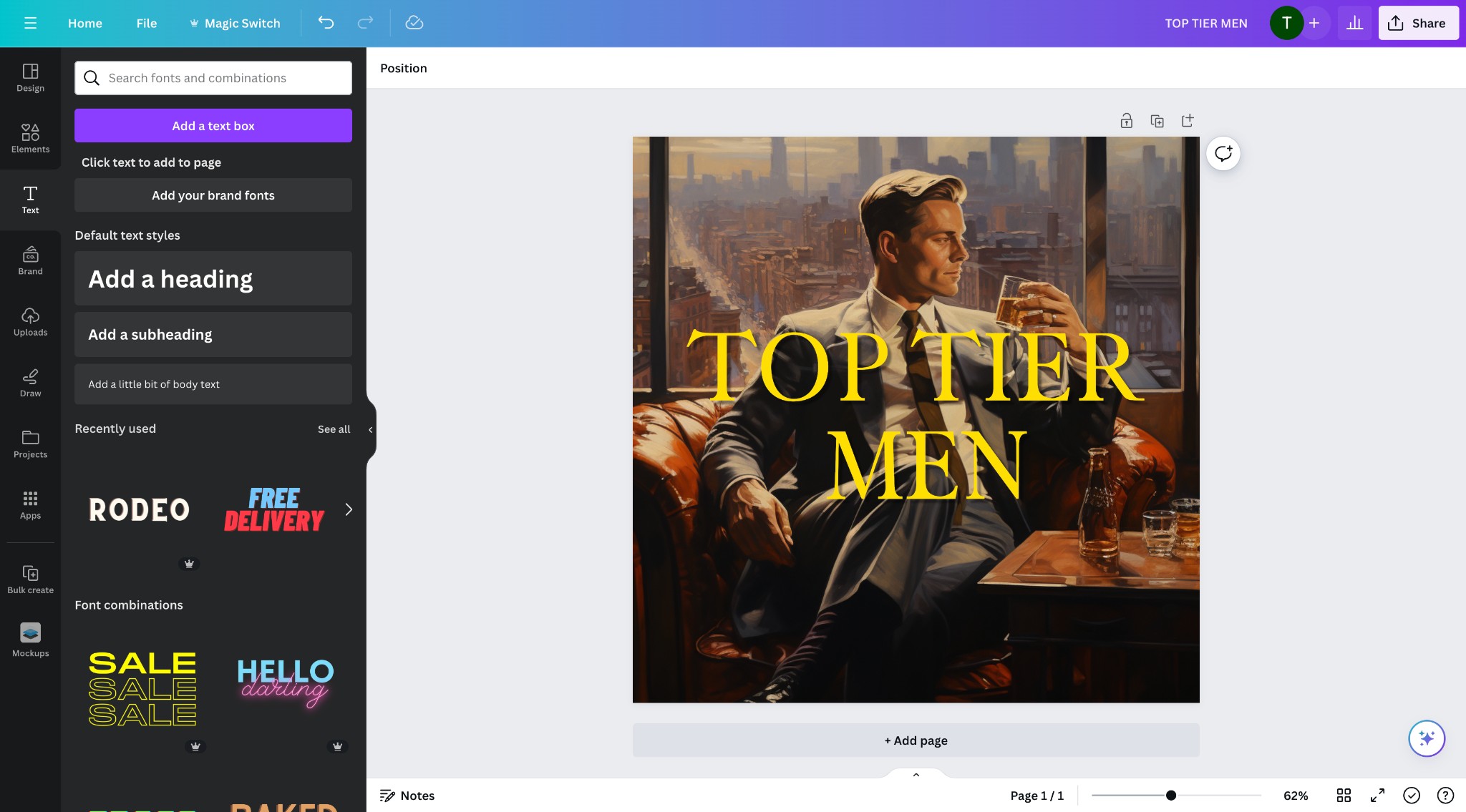See all recently used fonts
The height and width of the screenshot is (812, 1466).
(334, 429)
